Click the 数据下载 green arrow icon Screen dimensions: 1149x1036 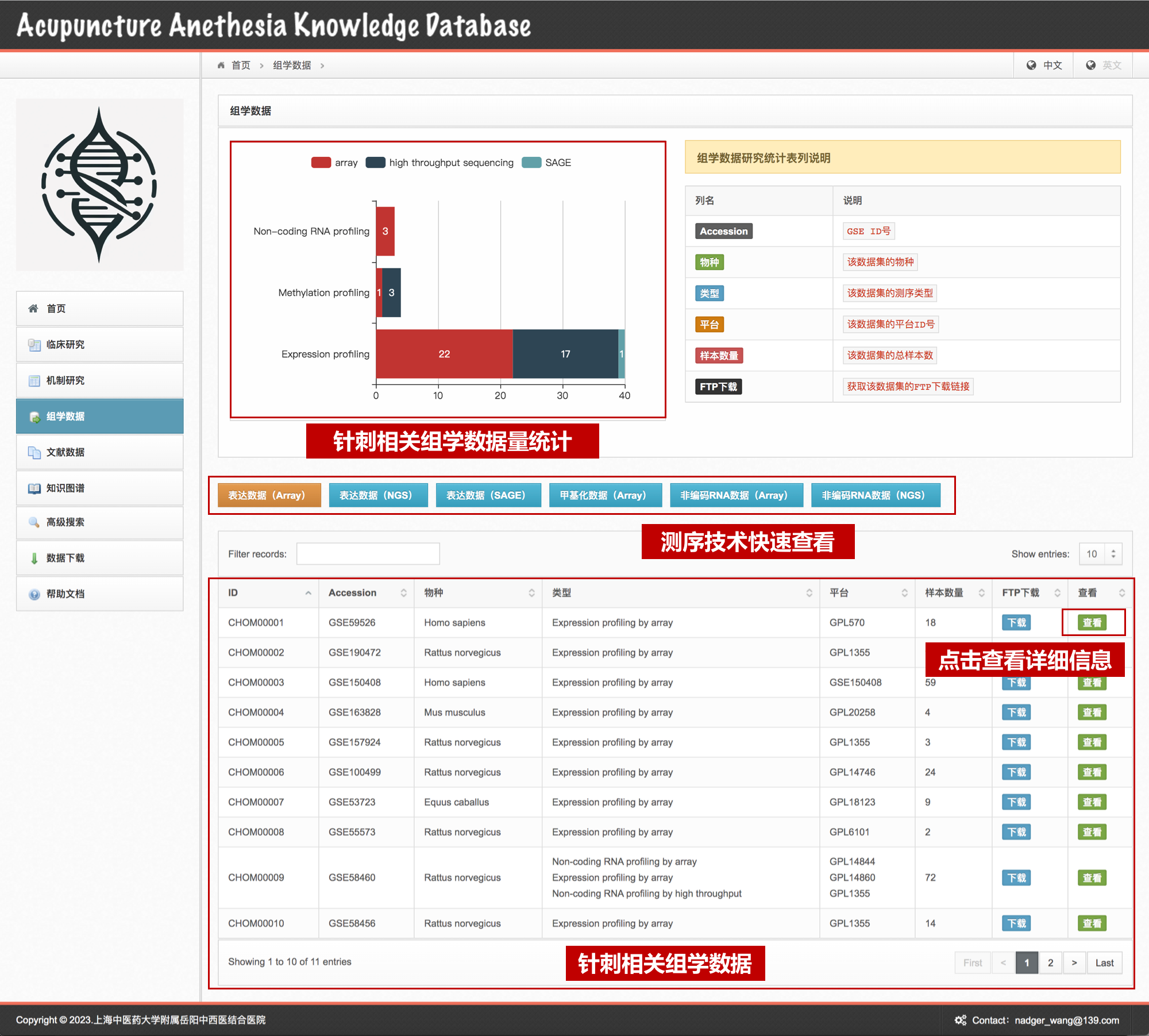(x=34, y=558)
